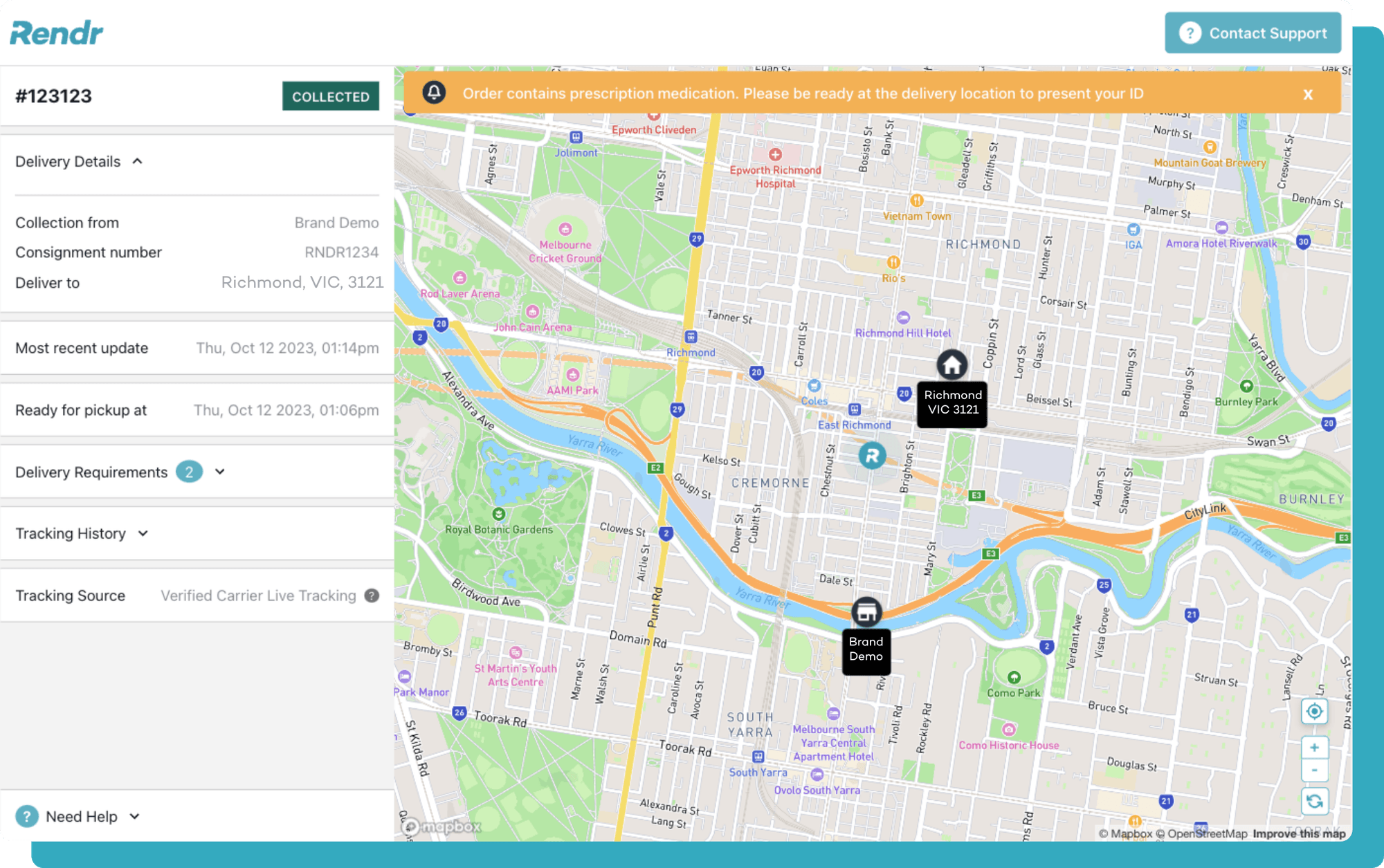
Task: Dismiss the prescription medication banner
Action: [1307, 94]
